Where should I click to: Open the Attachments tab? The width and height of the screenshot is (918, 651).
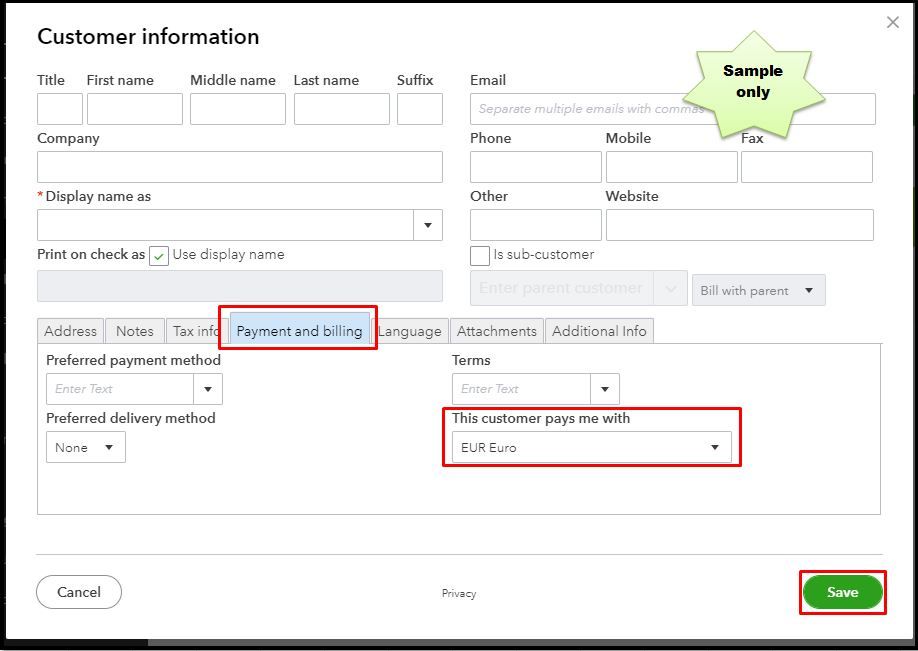click(x=497, y=331)
